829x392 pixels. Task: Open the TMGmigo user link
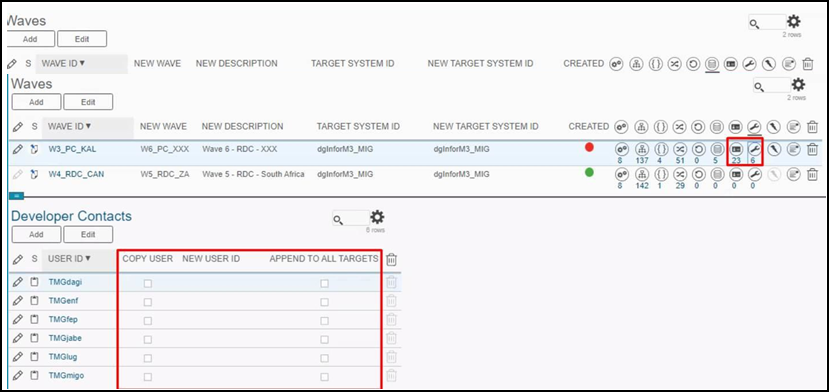[x=66, y=376]
